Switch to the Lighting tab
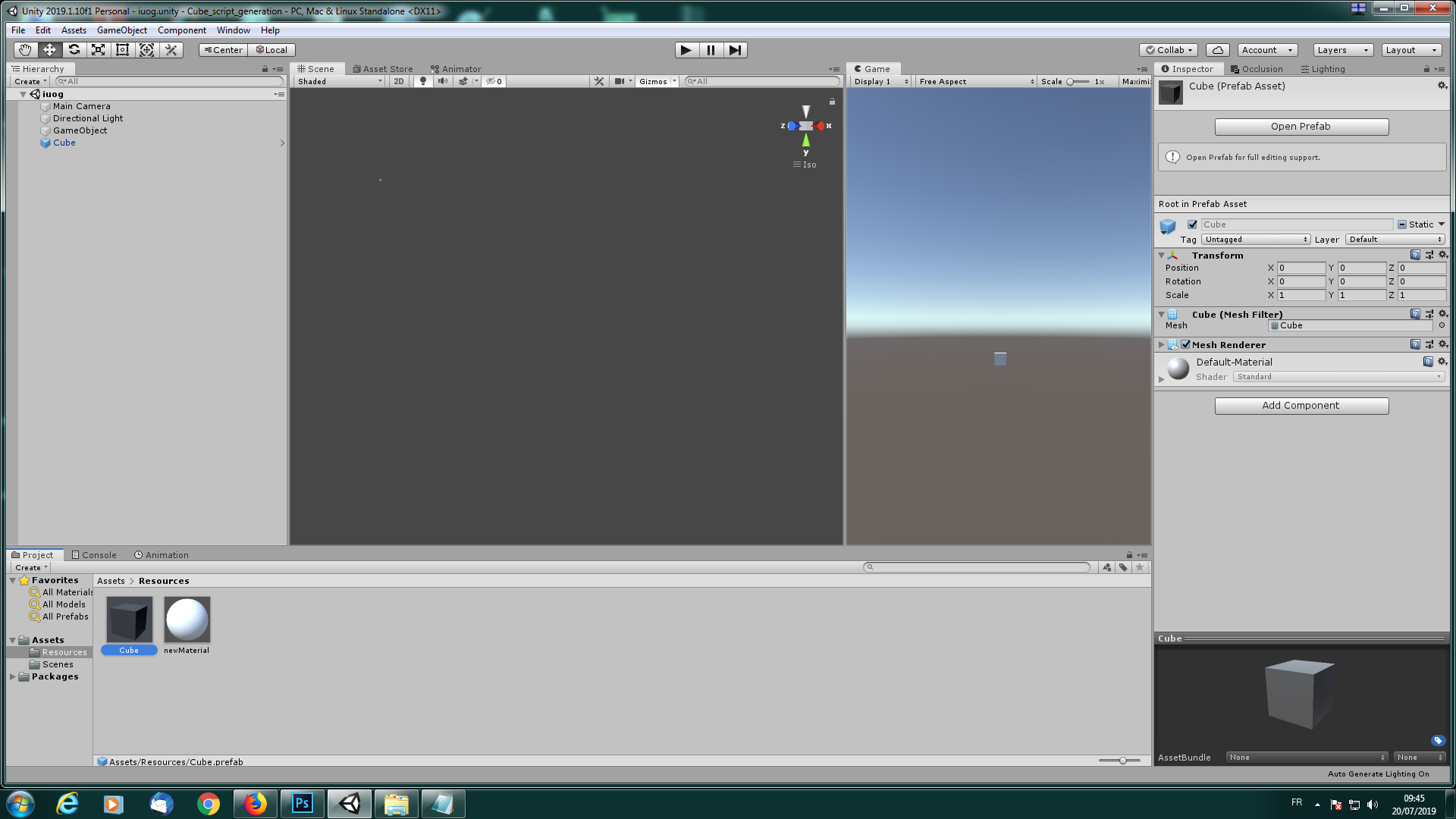This screenshot has width=1456, height=819. 1323,69
